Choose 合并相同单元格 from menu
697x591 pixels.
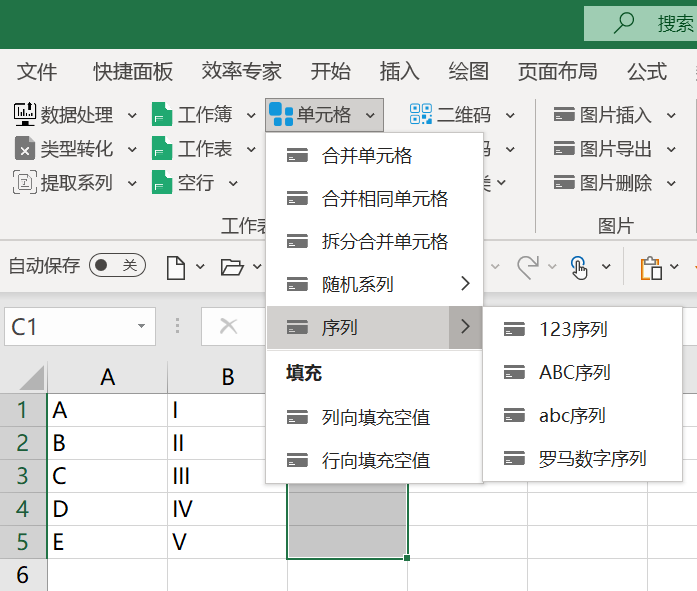(x=374, y=199)
